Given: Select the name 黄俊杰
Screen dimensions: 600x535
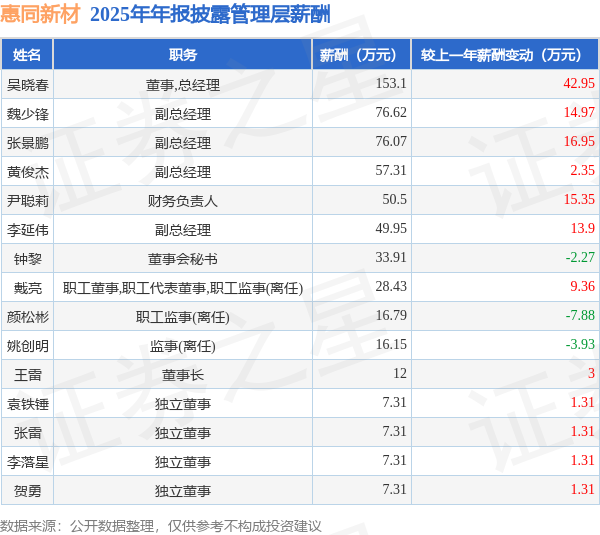Looking at the screenshot, I should pos(28,172).
